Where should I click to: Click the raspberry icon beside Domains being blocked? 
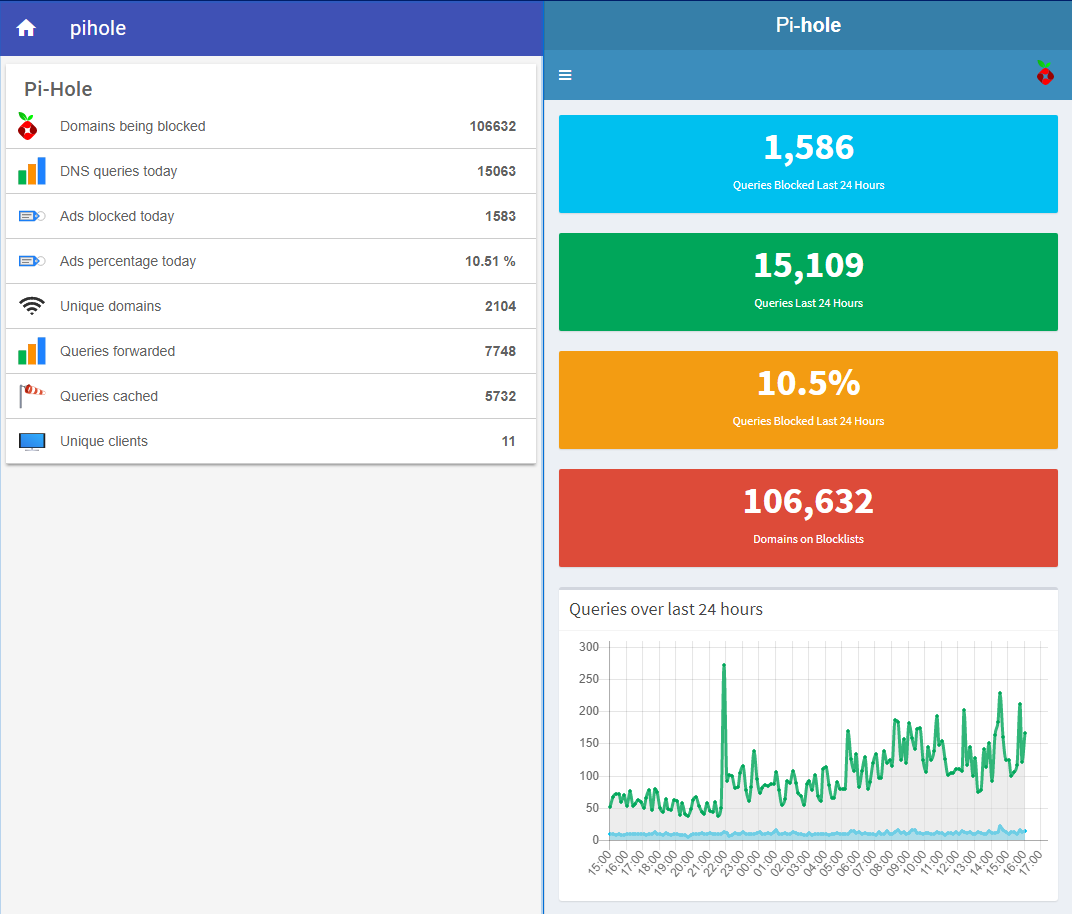(x=28, y=127)
